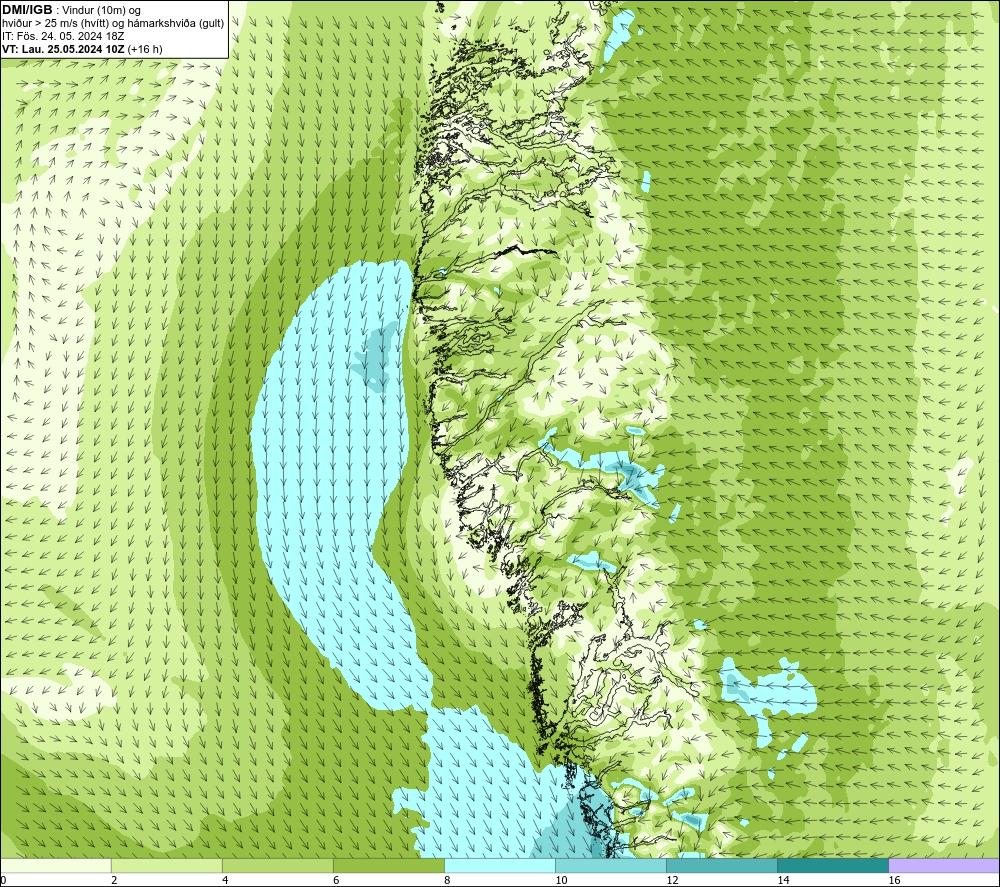The height and width of the screenshot is (887, 1000).
Task: Click the 'VT: Lau. 25.05.2024 10Z' valid time
Action: pos(64,49)
